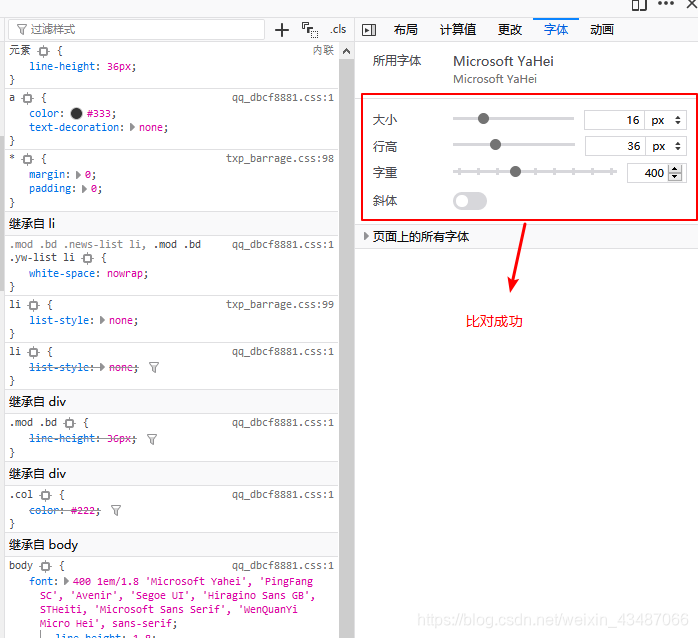Open unit dropdown for 行高 line height

click(666, 146)
